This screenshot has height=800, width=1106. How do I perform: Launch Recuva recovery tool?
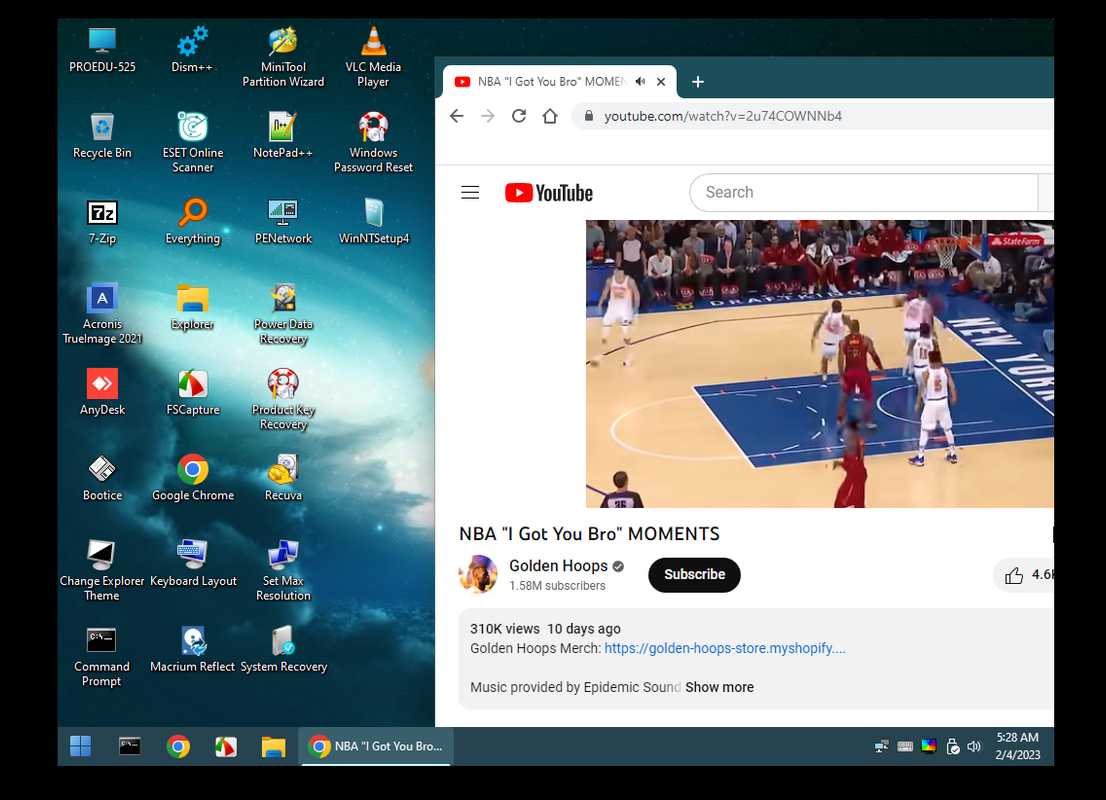283,478
